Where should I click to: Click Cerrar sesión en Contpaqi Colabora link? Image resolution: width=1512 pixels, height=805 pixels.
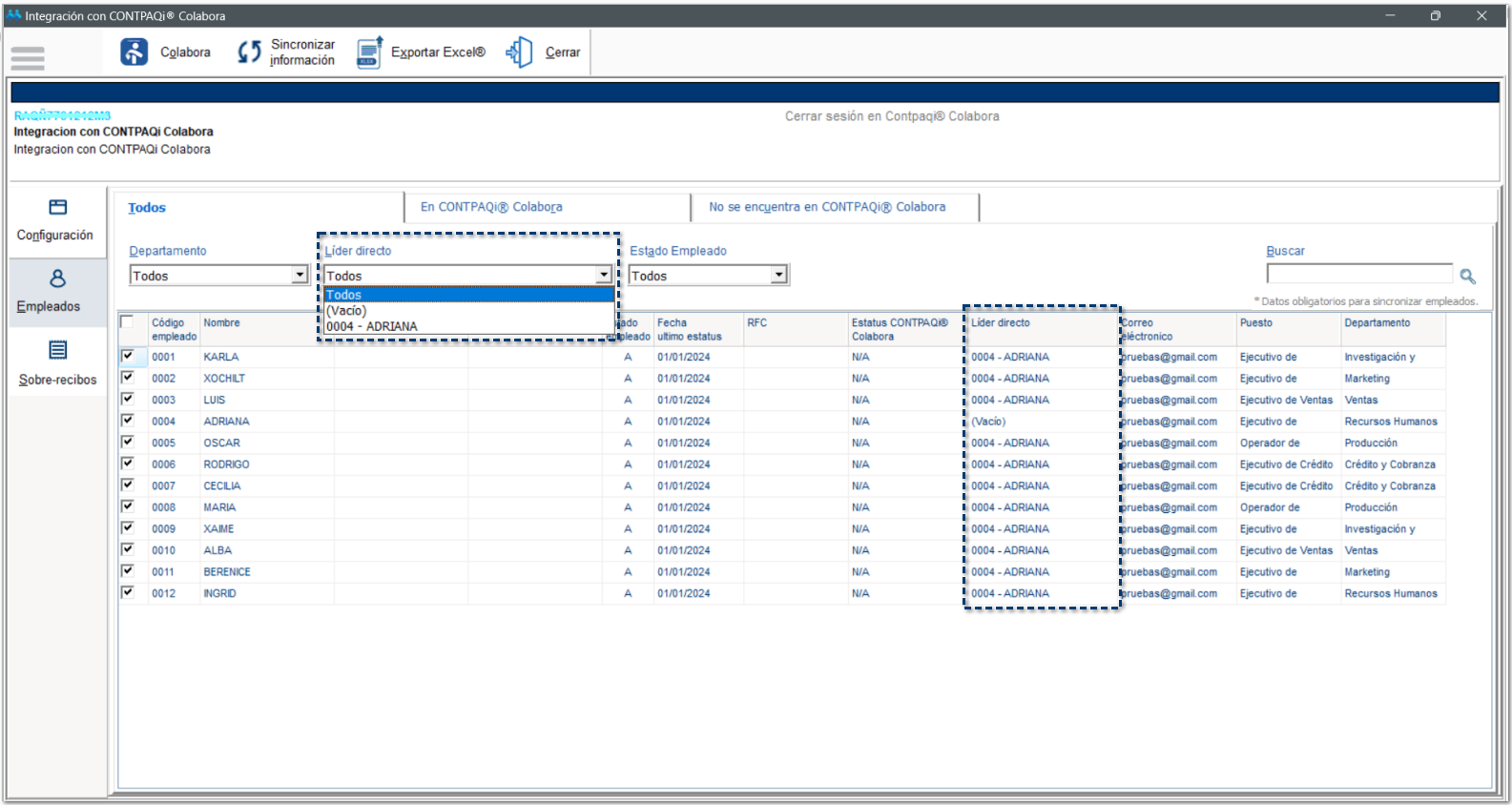892,116
